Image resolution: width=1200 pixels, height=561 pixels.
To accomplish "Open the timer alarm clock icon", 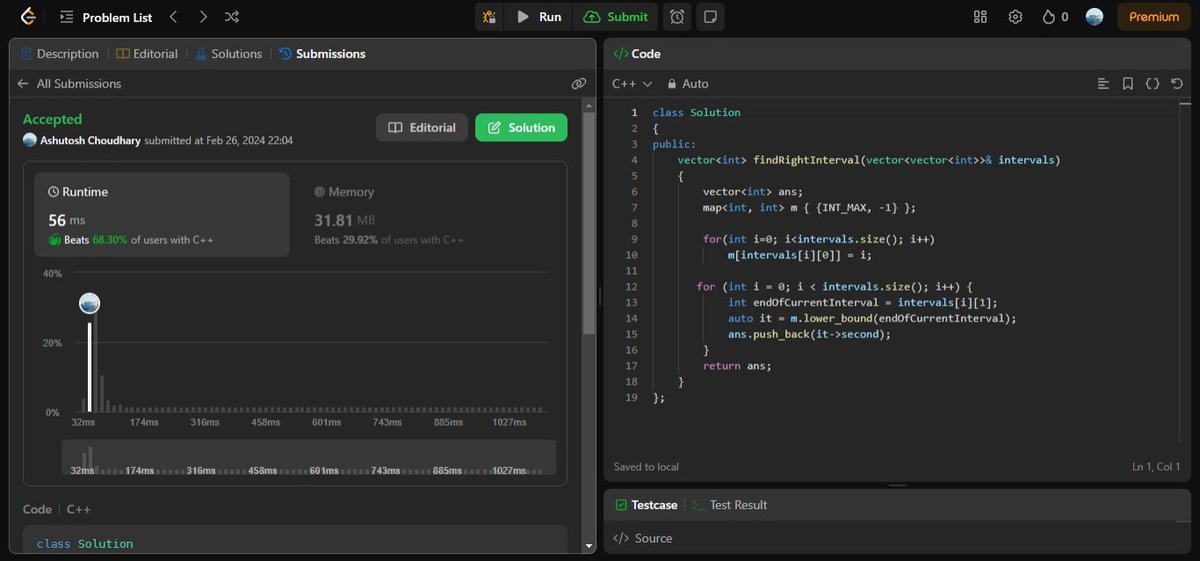I will click(678, 17).
